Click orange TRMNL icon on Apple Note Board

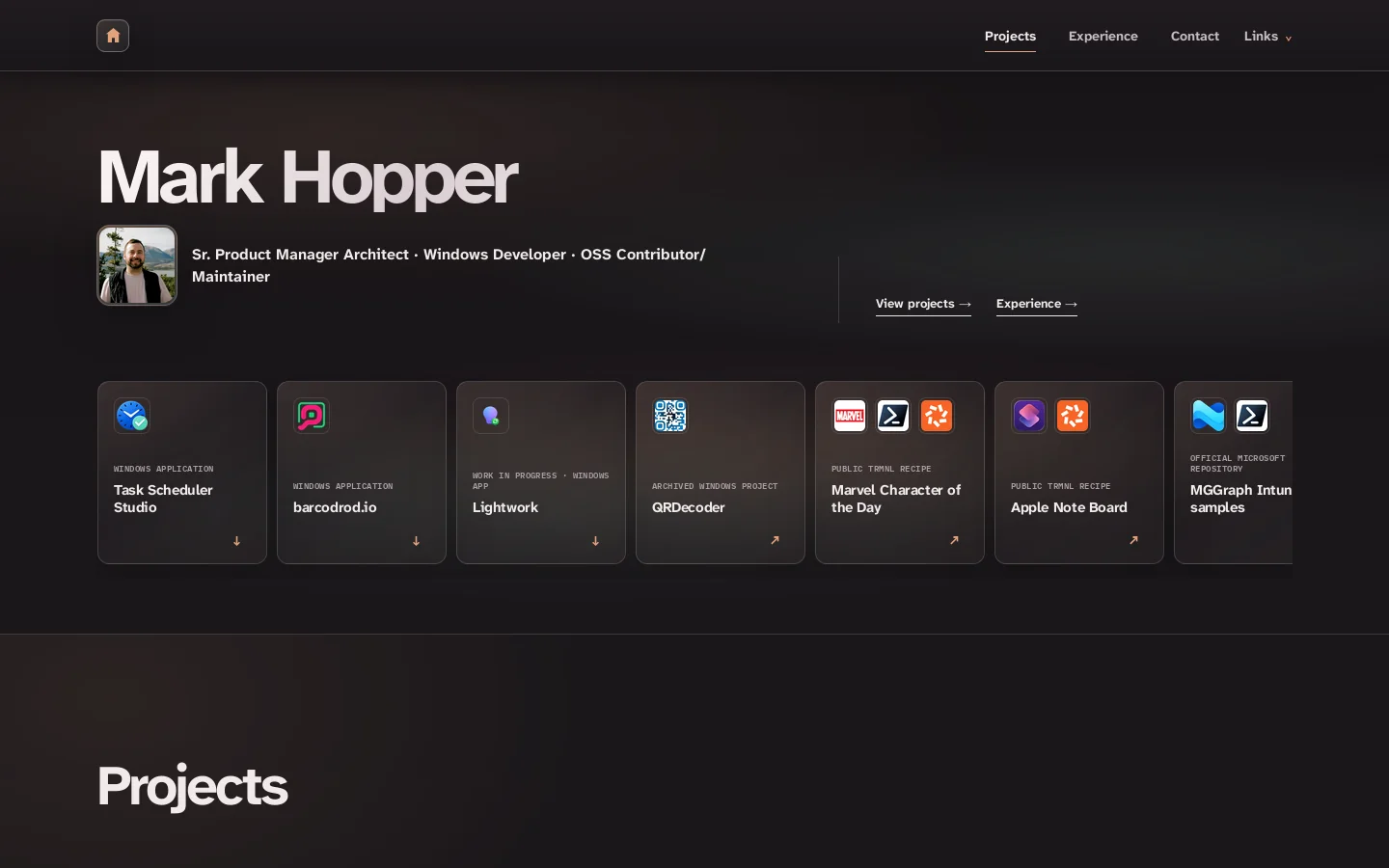coord(1073,416)
